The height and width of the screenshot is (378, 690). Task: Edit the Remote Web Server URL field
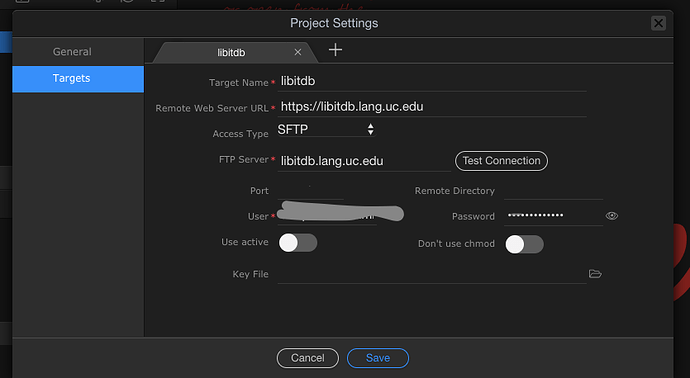click(432, 107)
